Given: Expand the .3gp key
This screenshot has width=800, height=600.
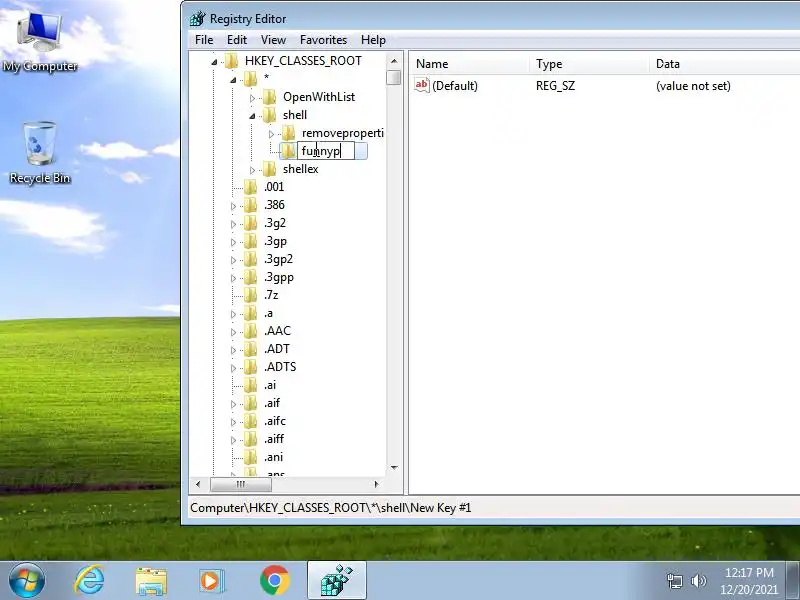Looking at the screenshot, I should (x=233, y=242).
